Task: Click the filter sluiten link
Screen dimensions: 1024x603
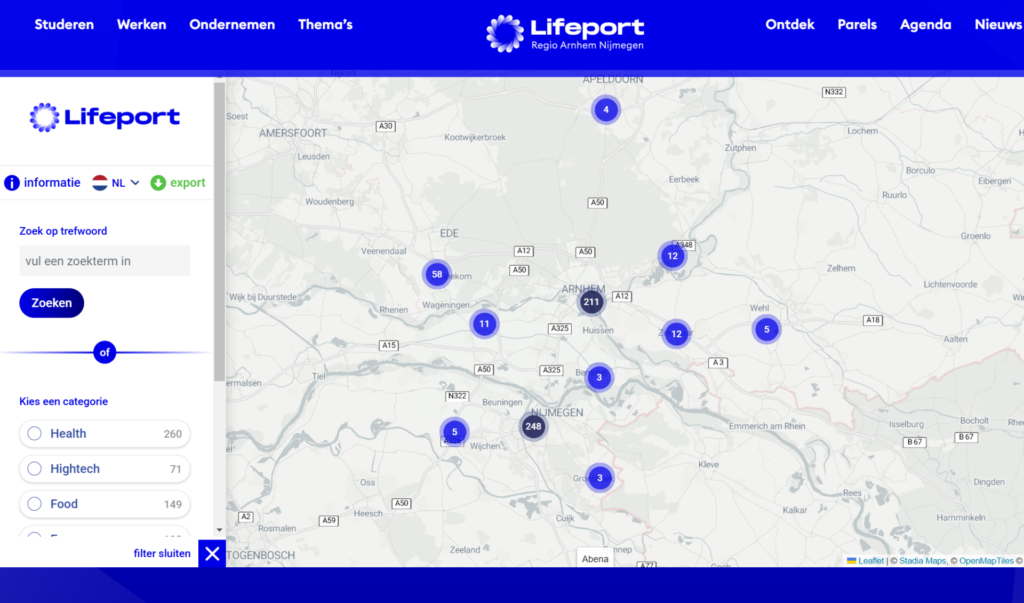Action: click(162, 553)
